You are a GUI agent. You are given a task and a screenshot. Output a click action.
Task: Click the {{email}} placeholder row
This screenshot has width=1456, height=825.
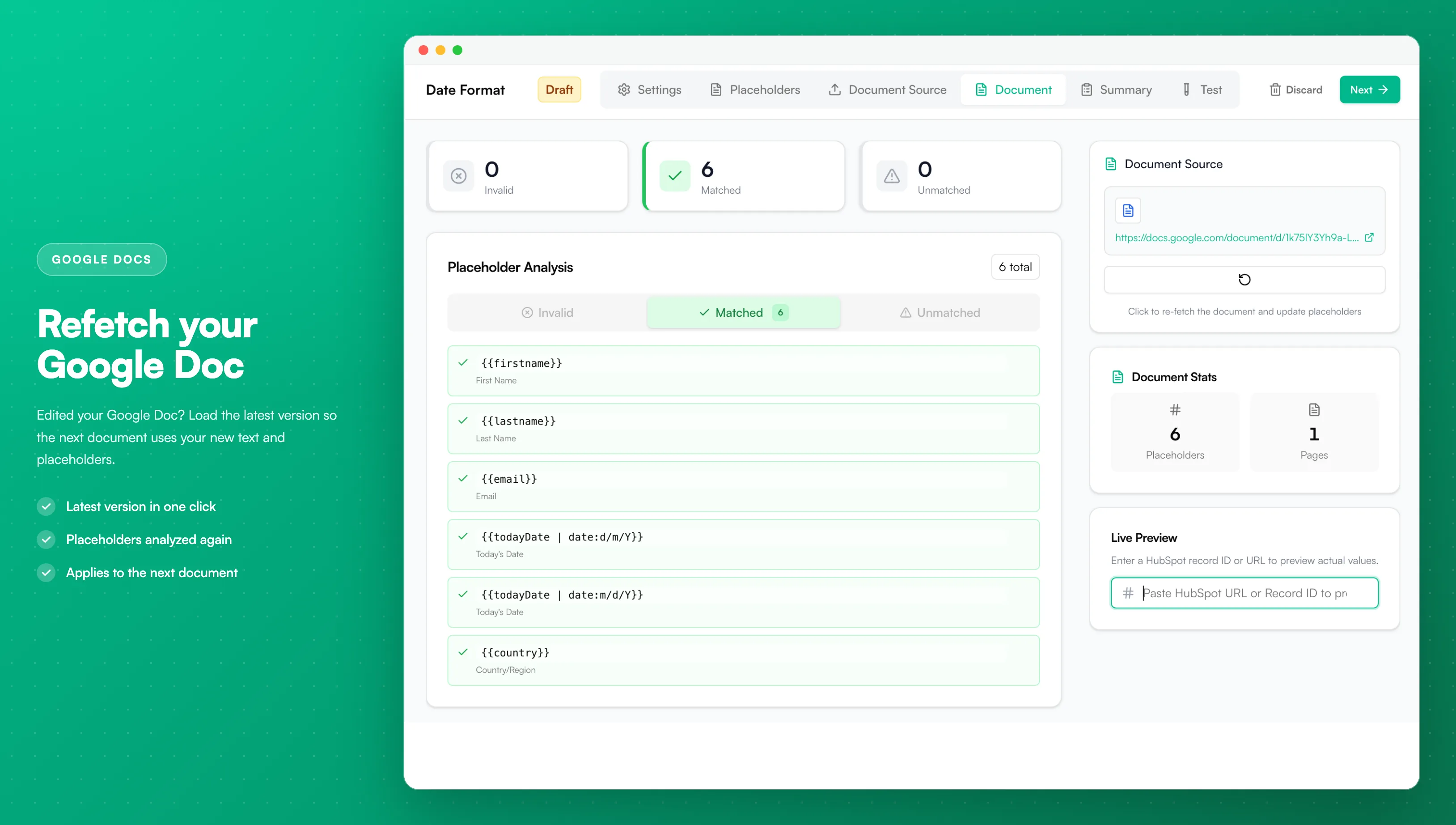coord(743,487)
